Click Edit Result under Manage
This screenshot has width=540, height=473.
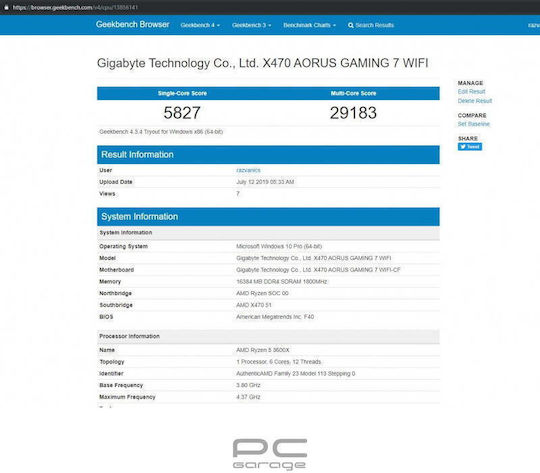[471, 91]
